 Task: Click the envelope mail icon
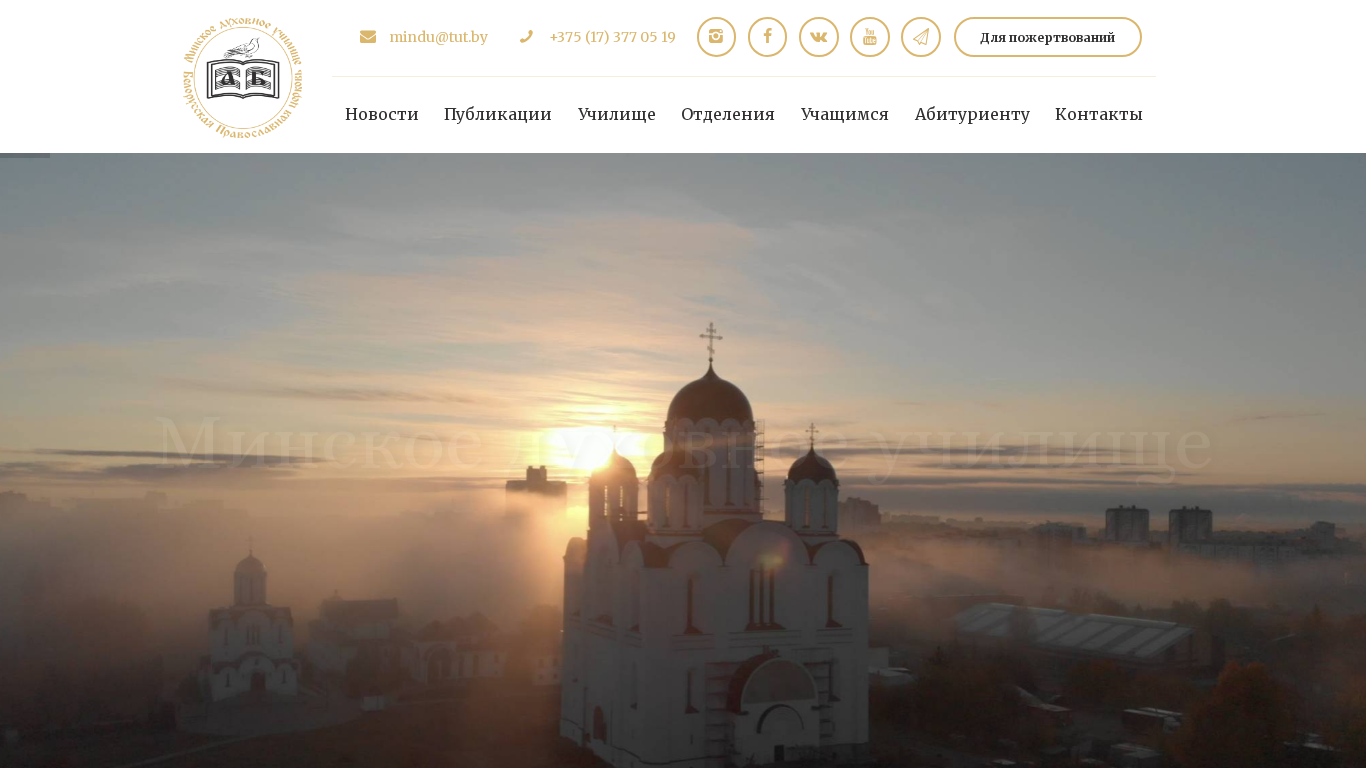[x=368, y=37]
